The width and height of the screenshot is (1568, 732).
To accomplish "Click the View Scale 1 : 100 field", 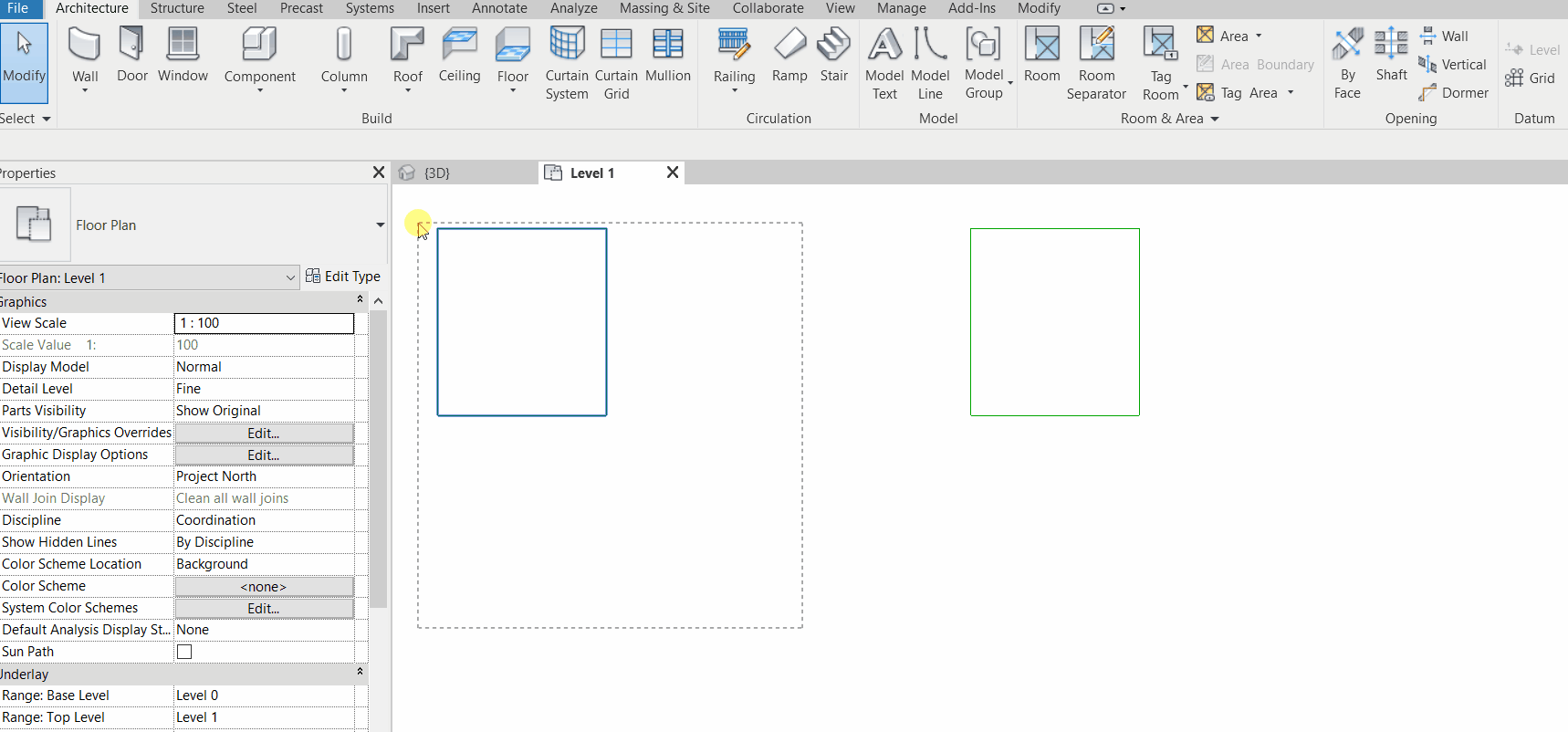I will tap(264, 323).
